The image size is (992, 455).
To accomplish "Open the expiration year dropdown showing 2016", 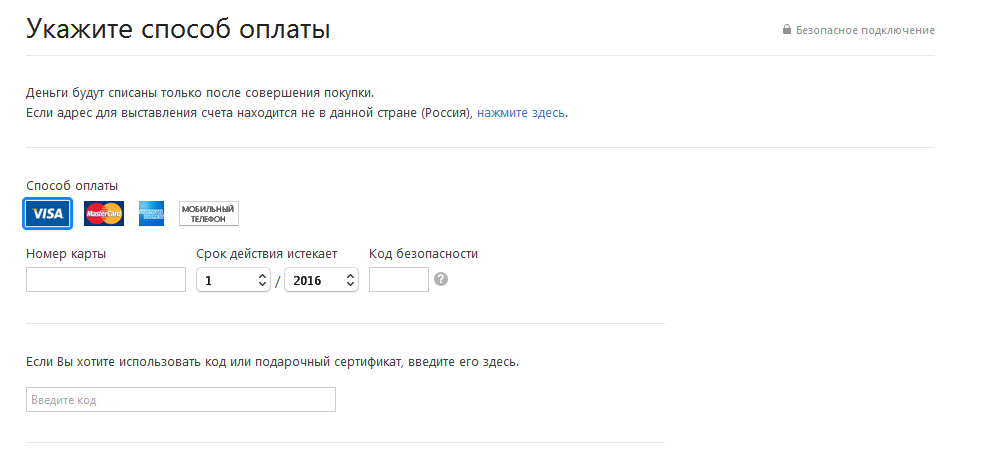I will pos(321,280).
